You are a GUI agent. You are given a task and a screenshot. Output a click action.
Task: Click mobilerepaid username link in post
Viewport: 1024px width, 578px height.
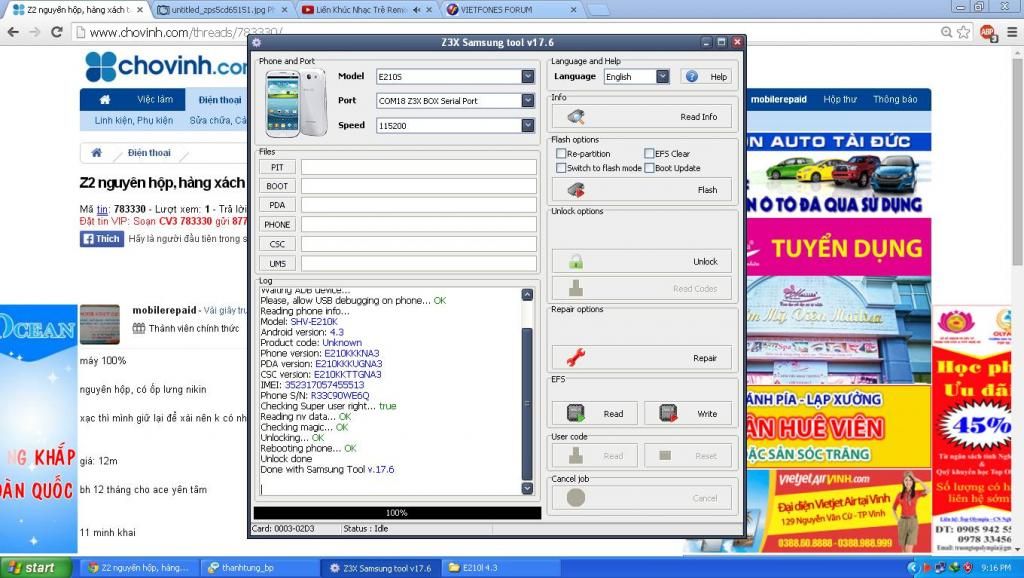(164, 310)
